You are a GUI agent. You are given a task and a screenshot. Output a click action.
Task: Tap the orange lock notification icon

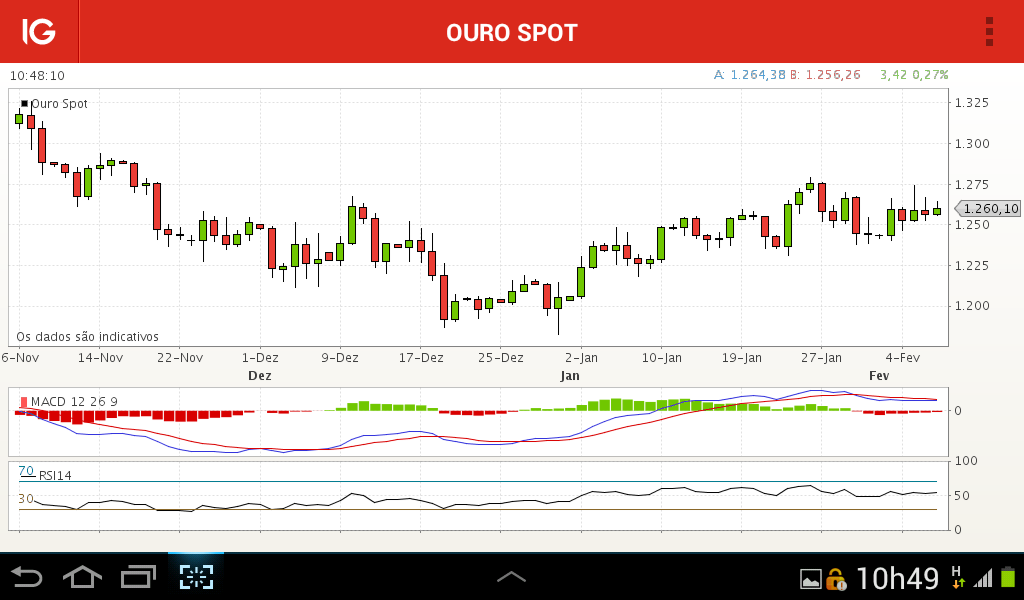[x=836, y=578]
